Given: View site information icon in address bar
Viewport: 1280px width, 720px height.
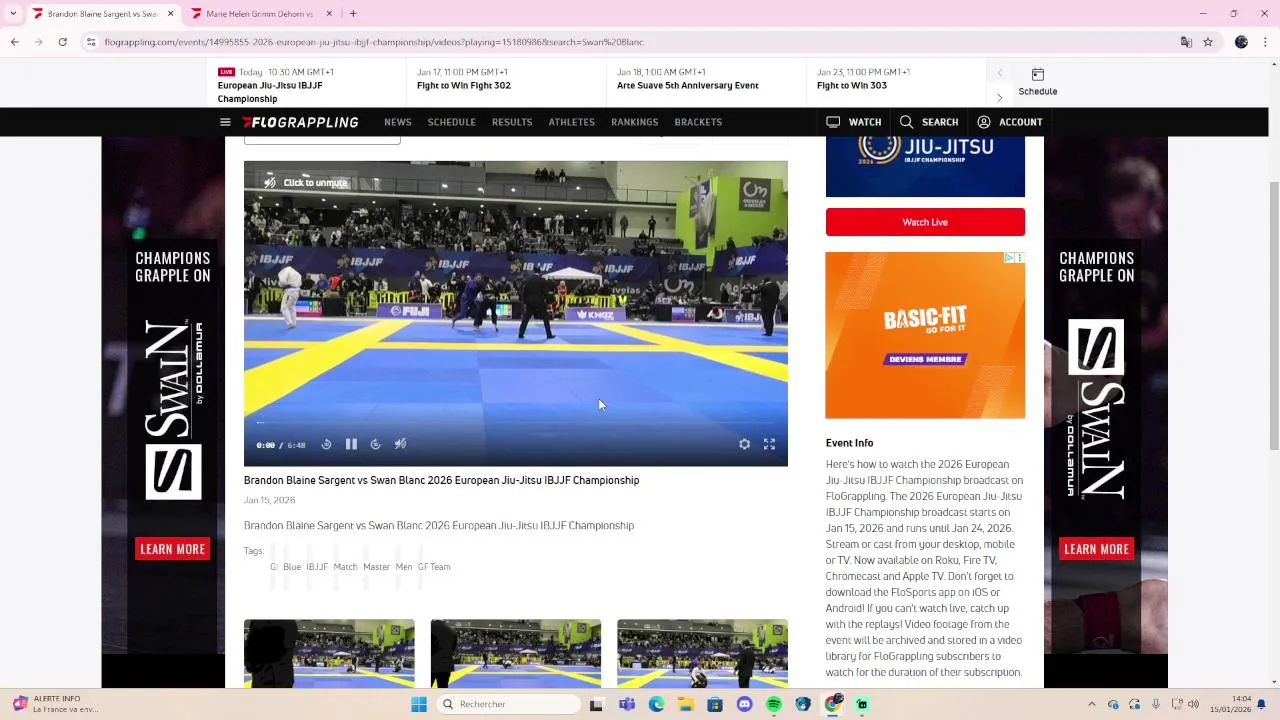Looking at the screenshot, I should (91, 42).
